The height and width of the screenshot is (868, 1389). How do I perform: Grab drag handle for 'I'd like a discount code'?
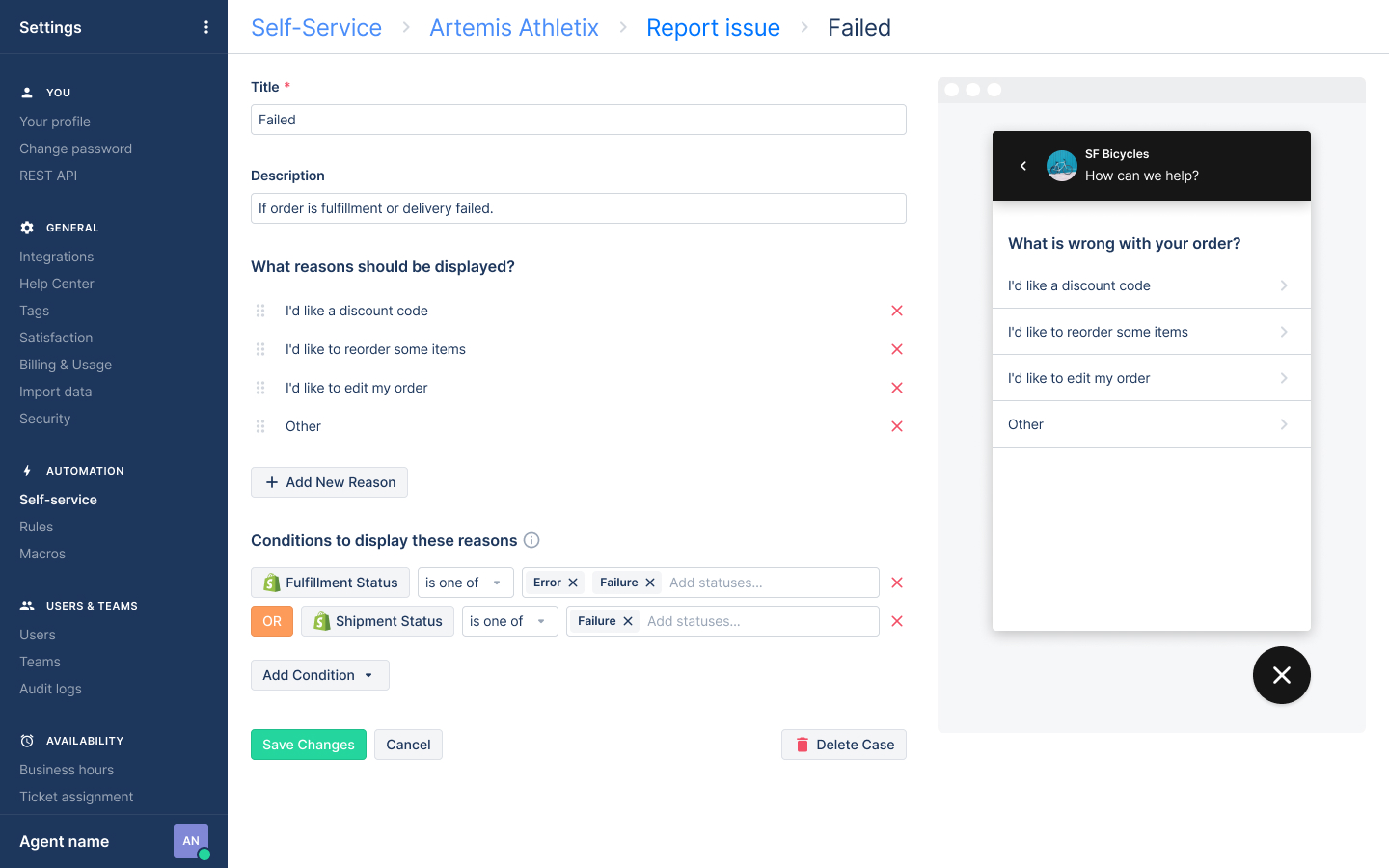point(260,311)
